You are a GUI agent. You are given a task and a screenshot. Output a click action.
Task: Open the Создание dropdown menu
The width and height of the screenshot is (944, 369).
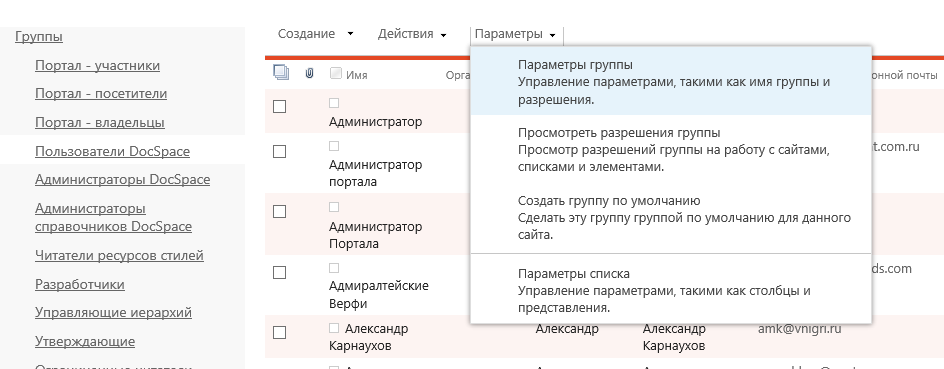point(315,34)
